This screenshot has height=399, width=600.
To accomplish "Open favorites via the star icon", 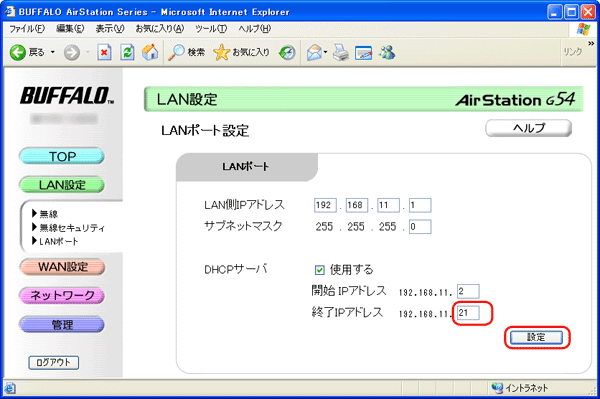I will point(221,52).
